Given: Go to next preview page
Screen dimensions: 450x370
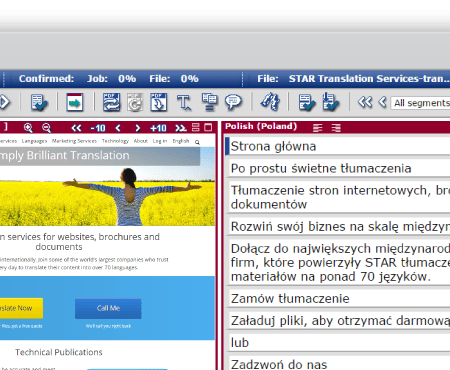Looking at the screenshot, I should pyautogui.click(x=137, y=128).
